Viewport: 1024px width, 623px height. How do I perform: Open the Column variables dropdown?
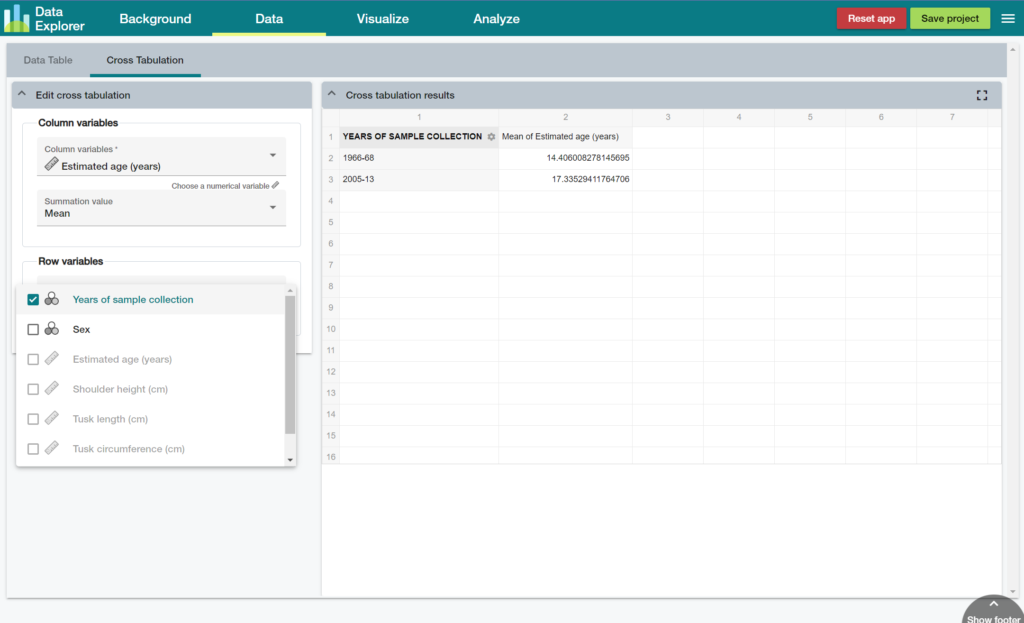pos(273,157)
